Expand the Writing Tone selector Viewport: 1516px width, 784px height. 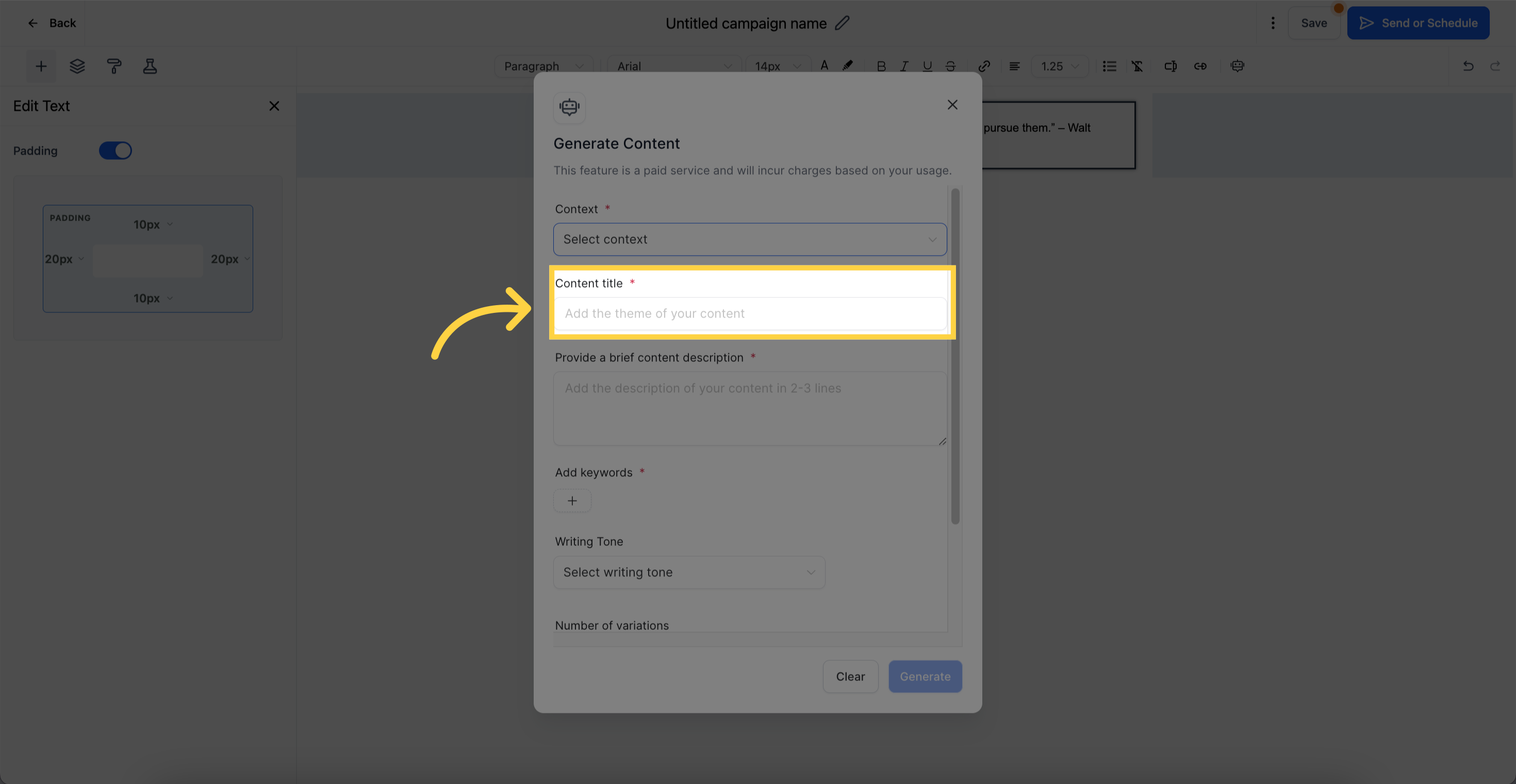(x=689, y=572)
